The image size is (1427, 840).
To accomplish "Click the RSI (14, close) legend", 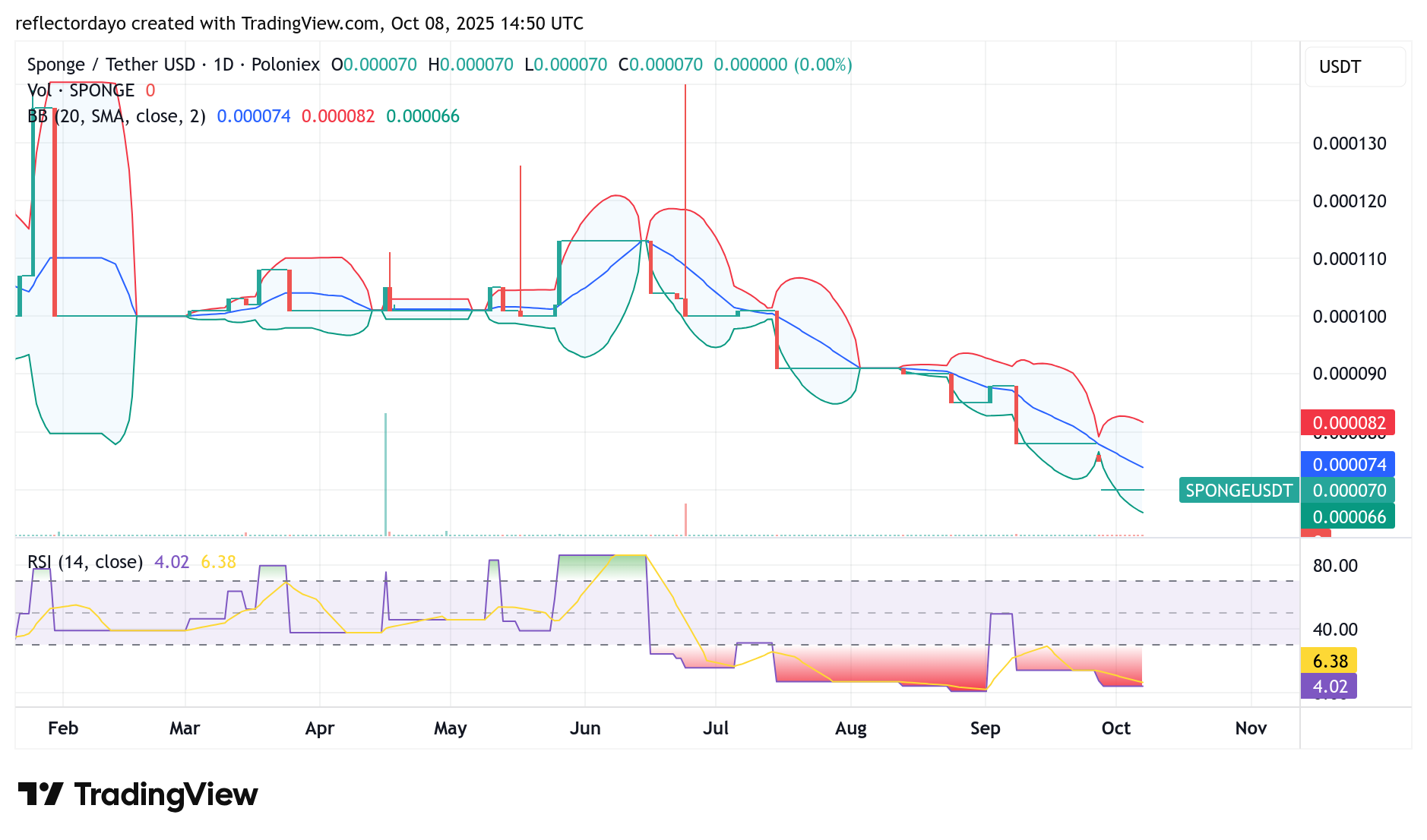I will coord(85,562).
